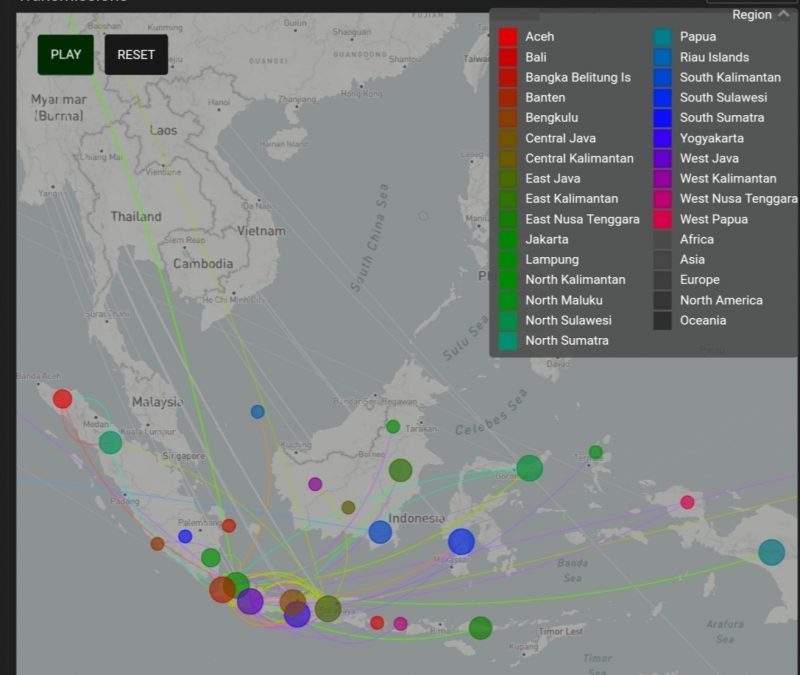
Task: Select the purple marker near Kuching
Action: coord(314,483)
